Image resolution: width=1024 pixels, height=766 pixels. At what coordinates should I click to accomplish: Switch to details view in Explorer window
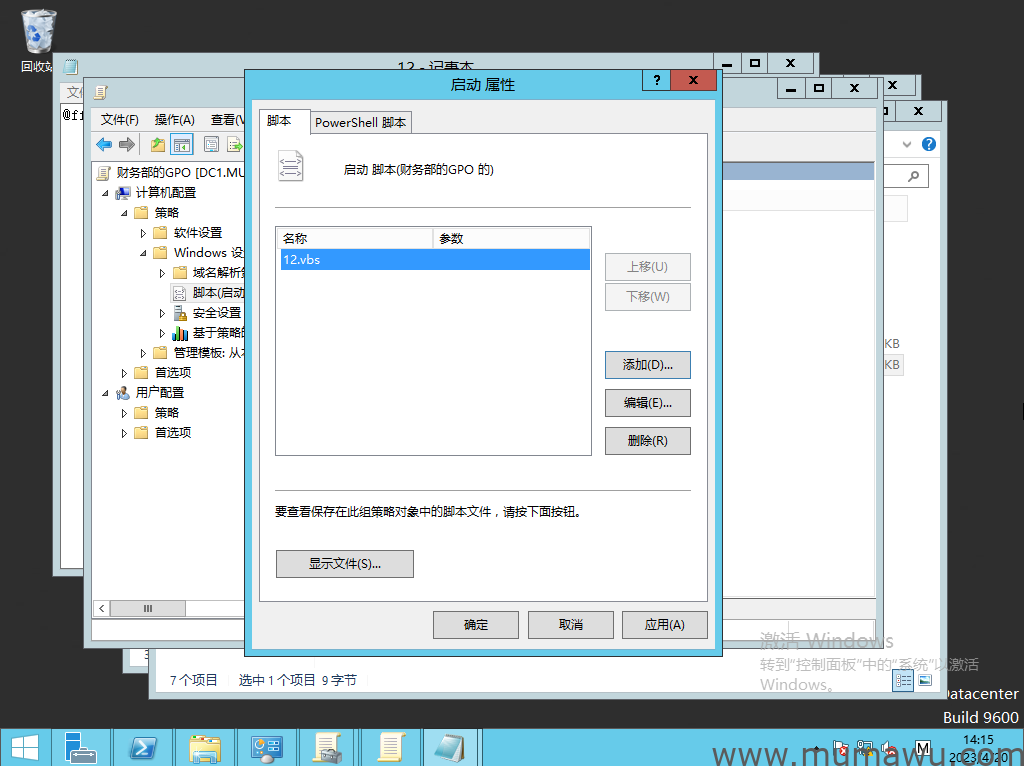pyautogui.click(x=903, y=680)
